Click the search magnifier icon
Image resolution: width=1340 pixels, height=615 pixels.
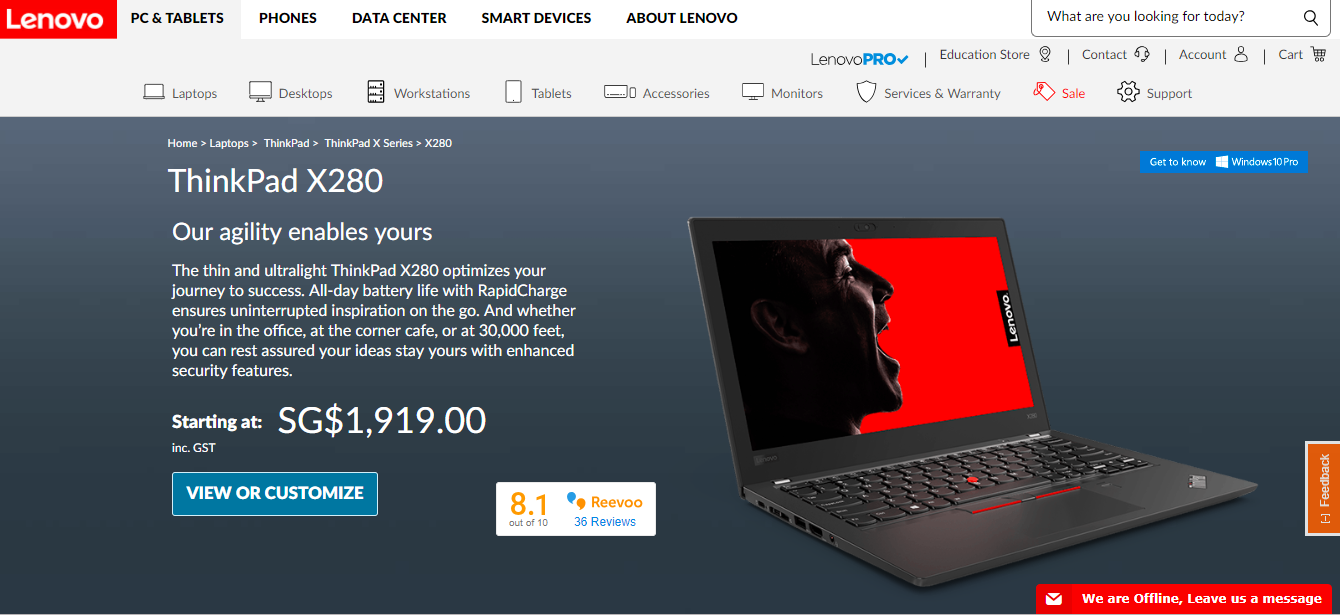point(1310,17)
